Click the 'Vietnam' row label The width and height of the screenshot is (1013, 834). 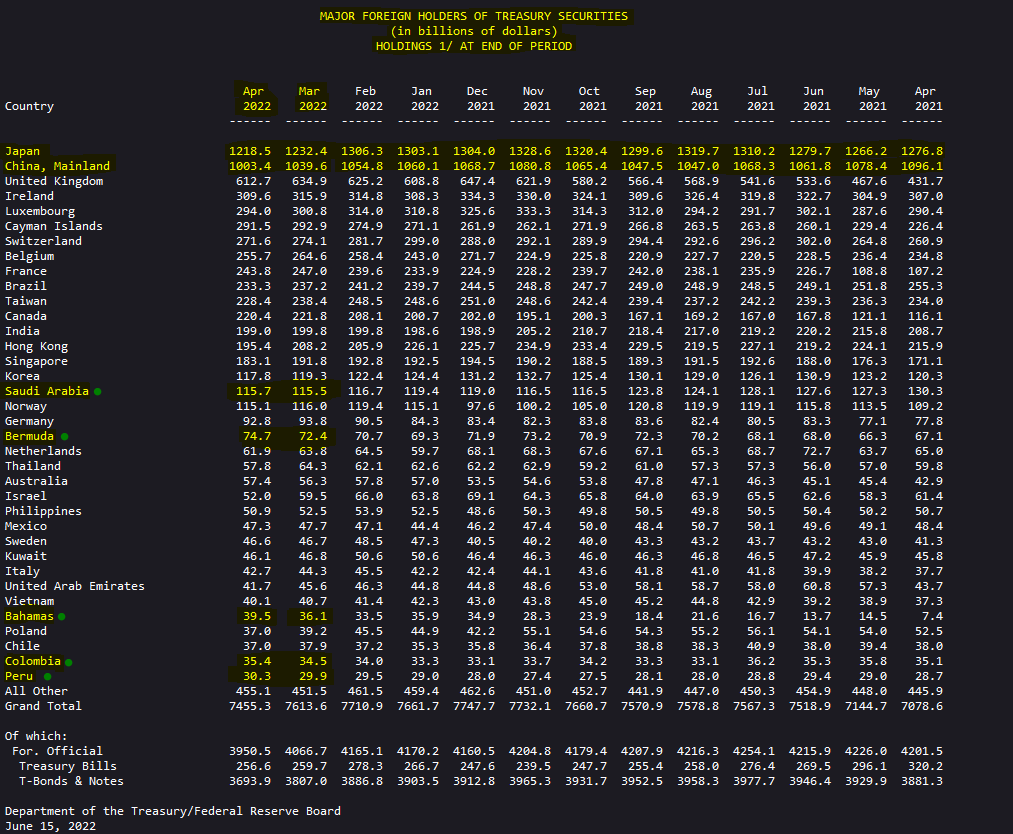point(29,601)
